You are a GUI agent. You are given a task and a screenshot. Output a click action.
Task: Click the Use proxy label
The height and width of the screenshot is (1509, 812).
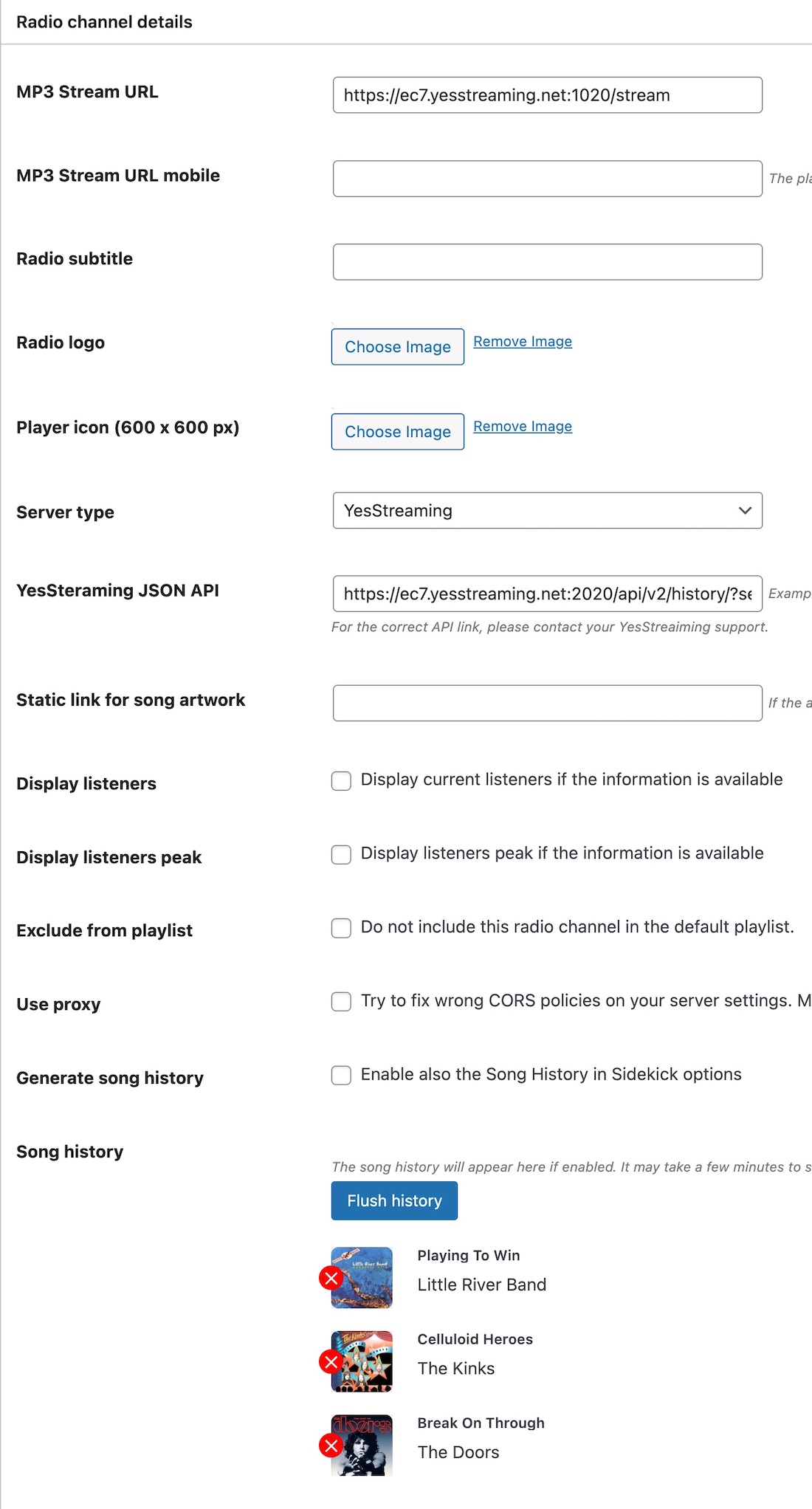58,1005
